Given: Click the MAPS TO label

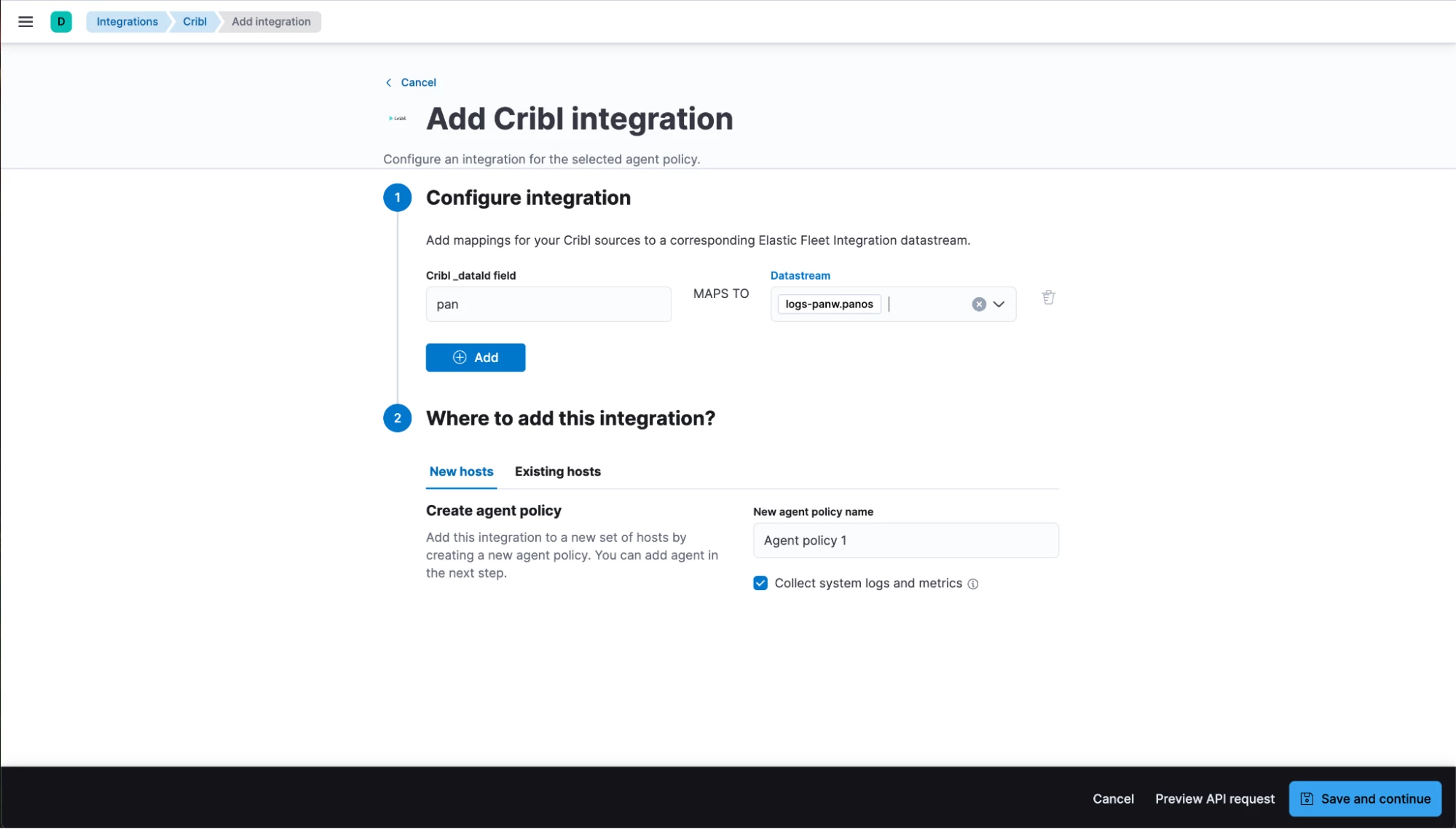Looking at the screenshot, I should [720, 294].
